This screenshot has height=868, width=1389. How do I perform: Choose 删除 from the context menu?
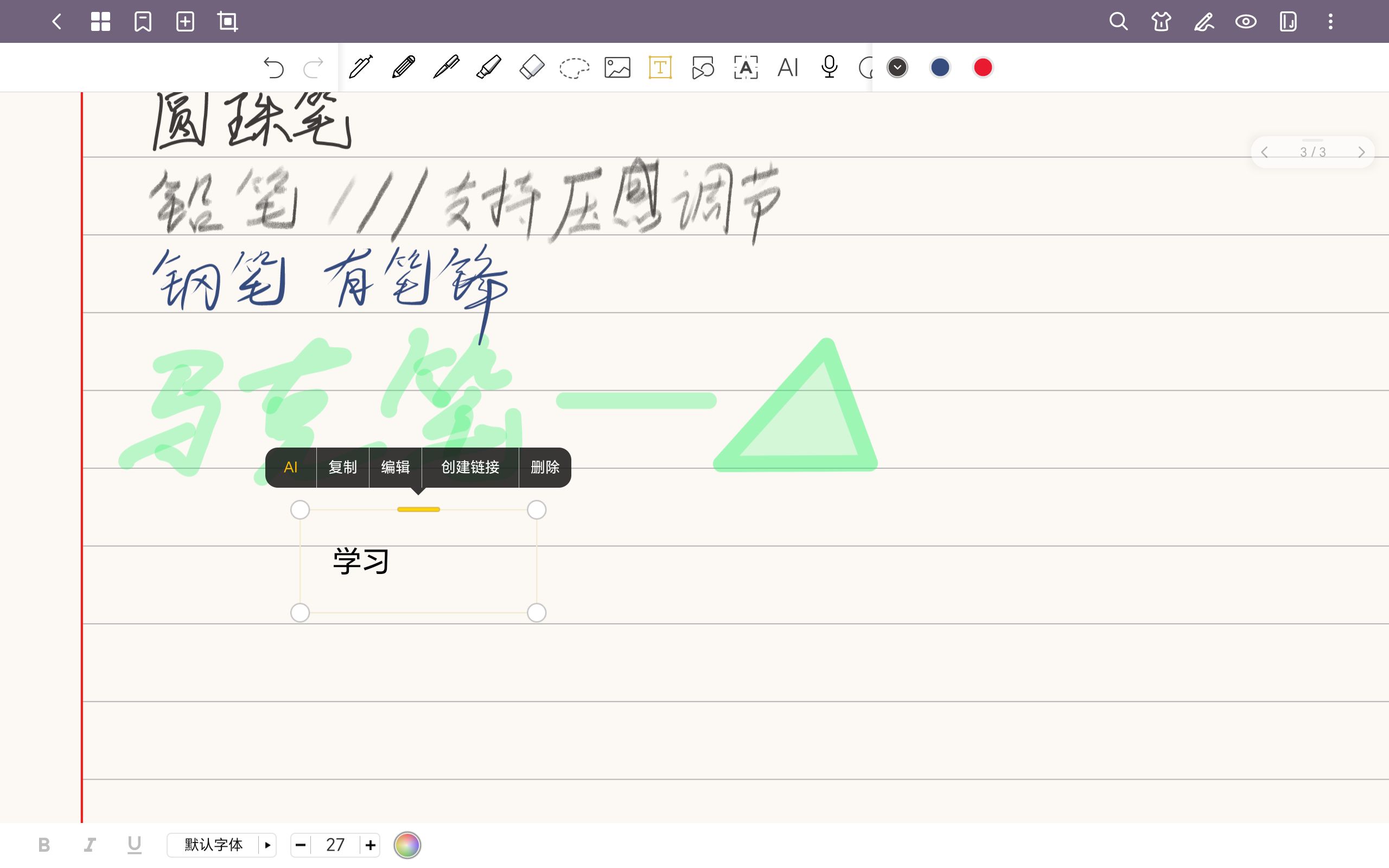(545, 467)
